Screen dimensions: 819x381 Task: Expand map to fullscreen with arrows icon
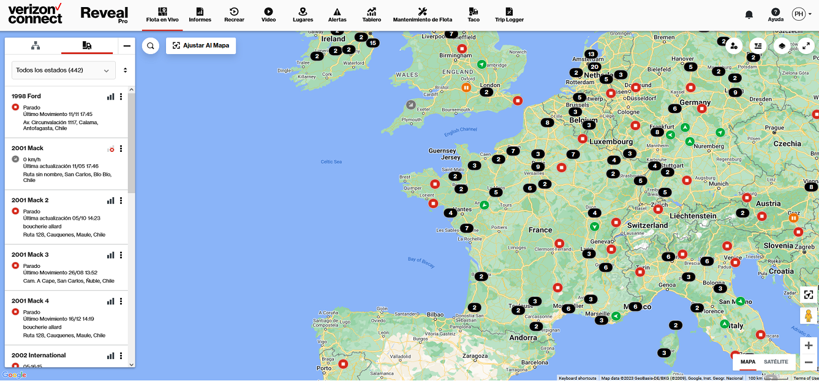tap(806, 46)
